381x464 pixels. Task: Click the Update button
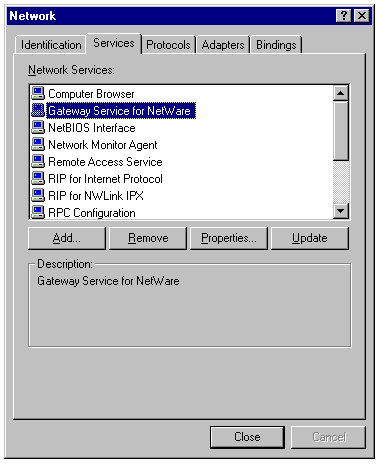pyautogui.click(x=310, y=238)
